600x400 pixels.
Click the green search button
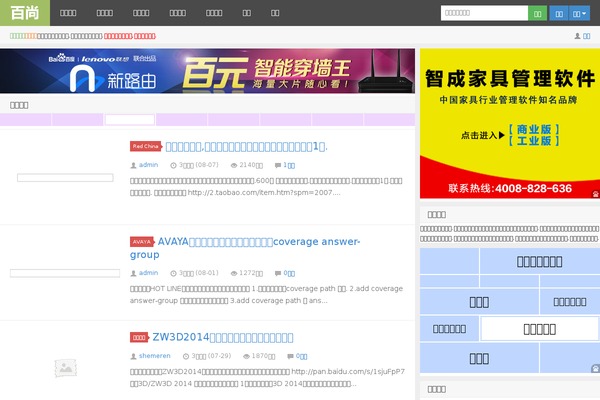(538, 13)
